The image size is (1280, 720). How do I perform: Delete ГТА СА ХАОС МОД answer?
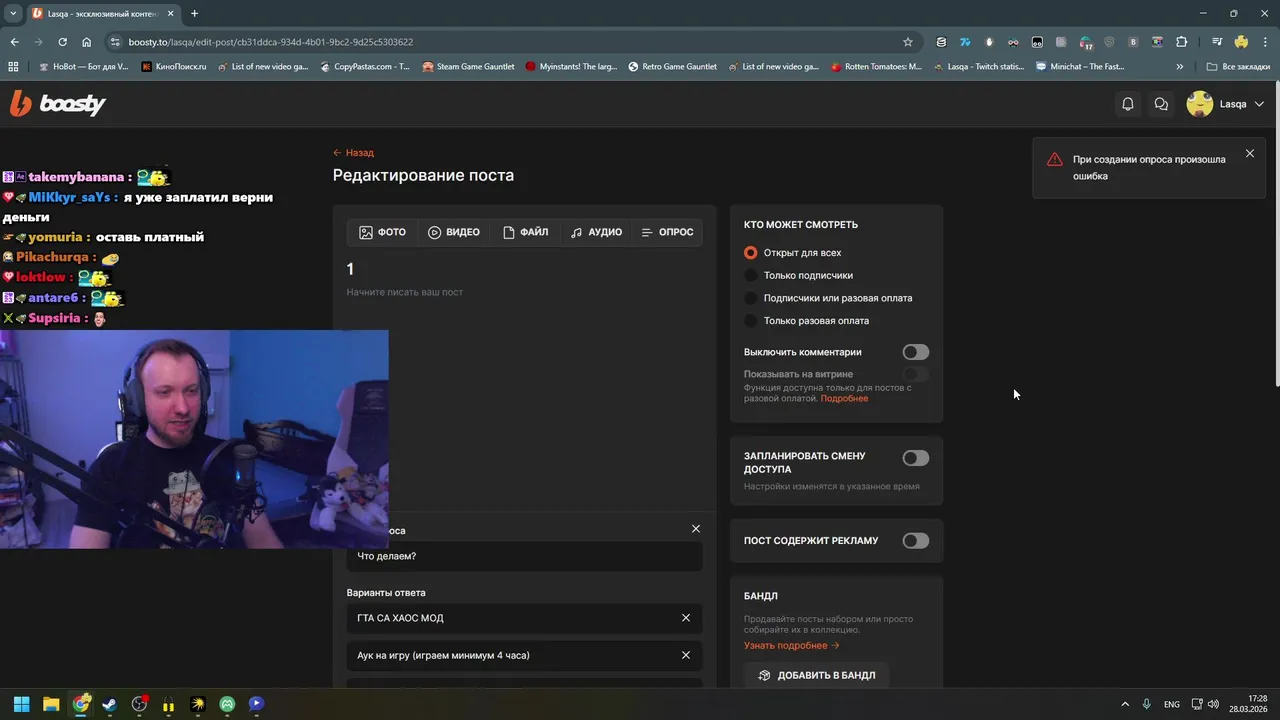coord(686,618)
